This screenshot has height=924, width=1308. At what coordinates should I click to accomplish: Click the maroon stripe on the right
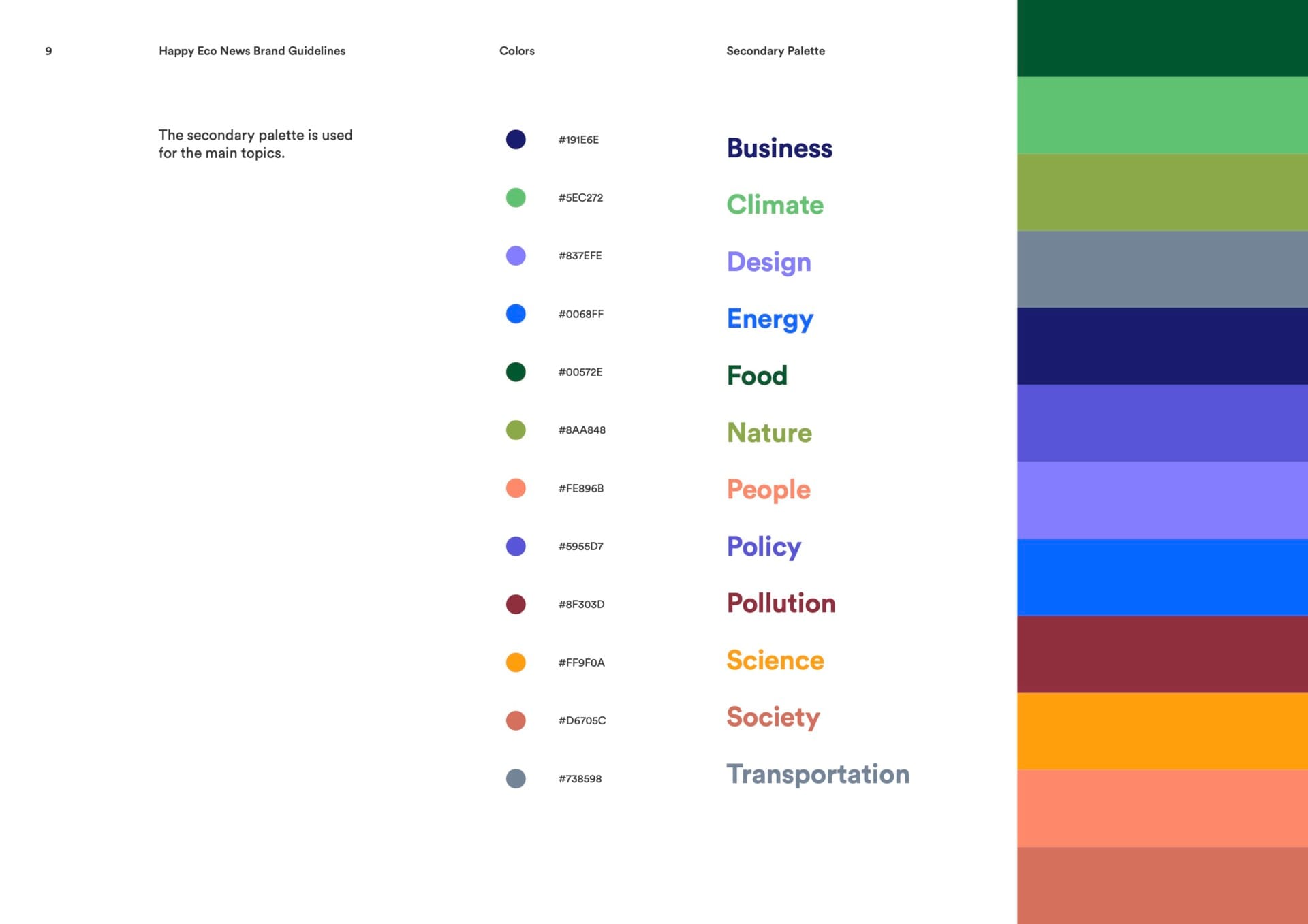(1162, 654)
